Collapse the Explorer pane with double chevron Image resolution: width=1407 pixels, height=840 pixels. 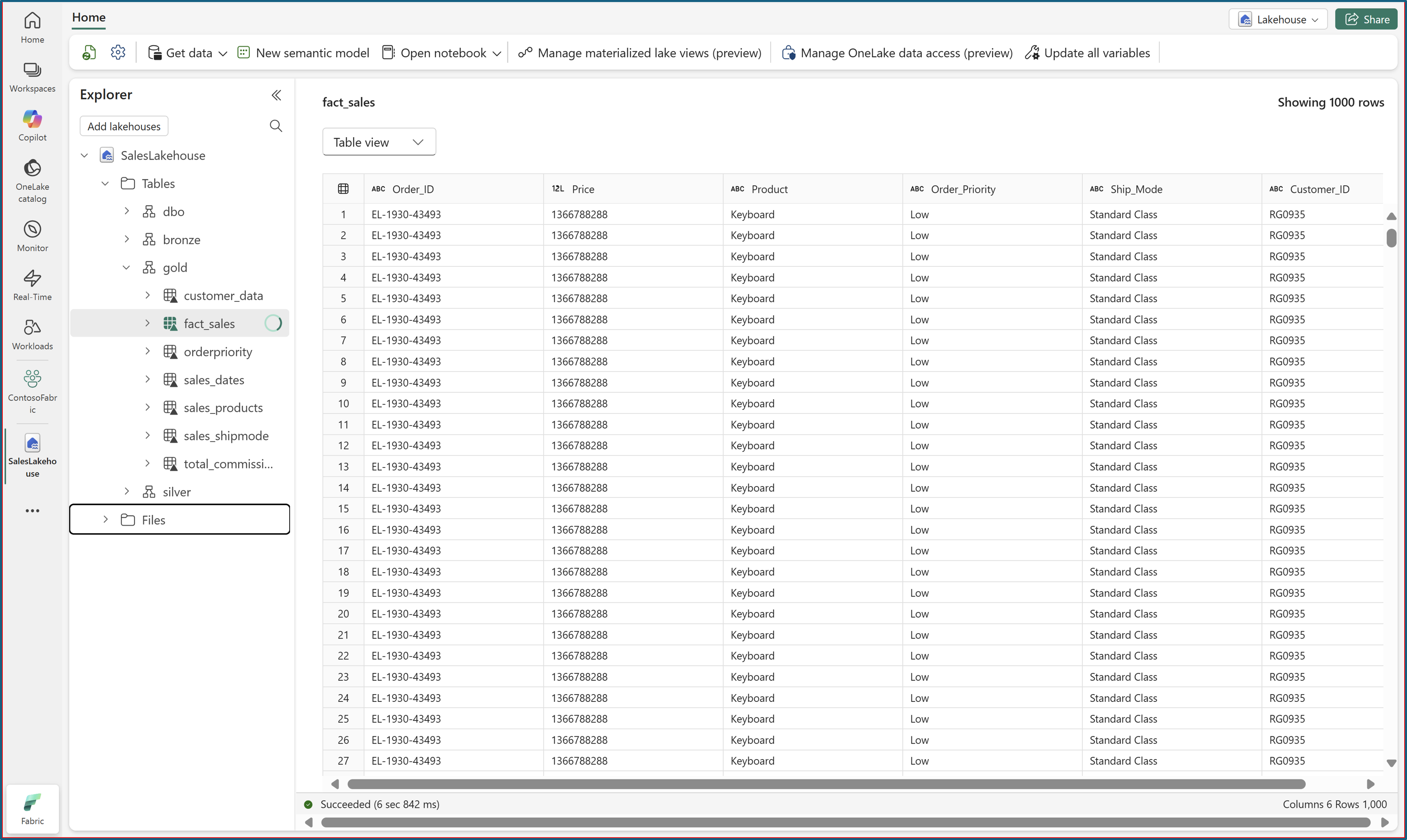pyautogui.click(x=276, y=95)
